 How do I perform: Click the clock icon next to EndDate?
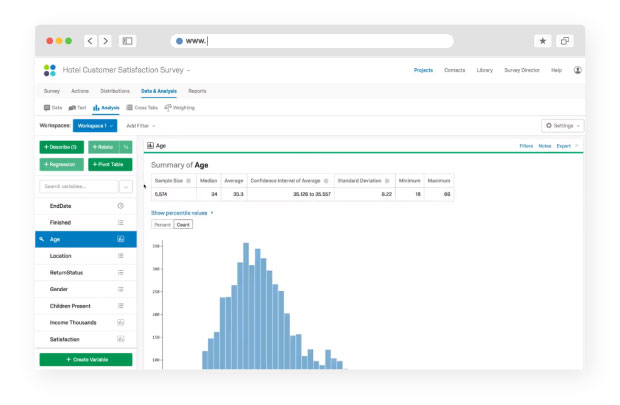point(120,206)
